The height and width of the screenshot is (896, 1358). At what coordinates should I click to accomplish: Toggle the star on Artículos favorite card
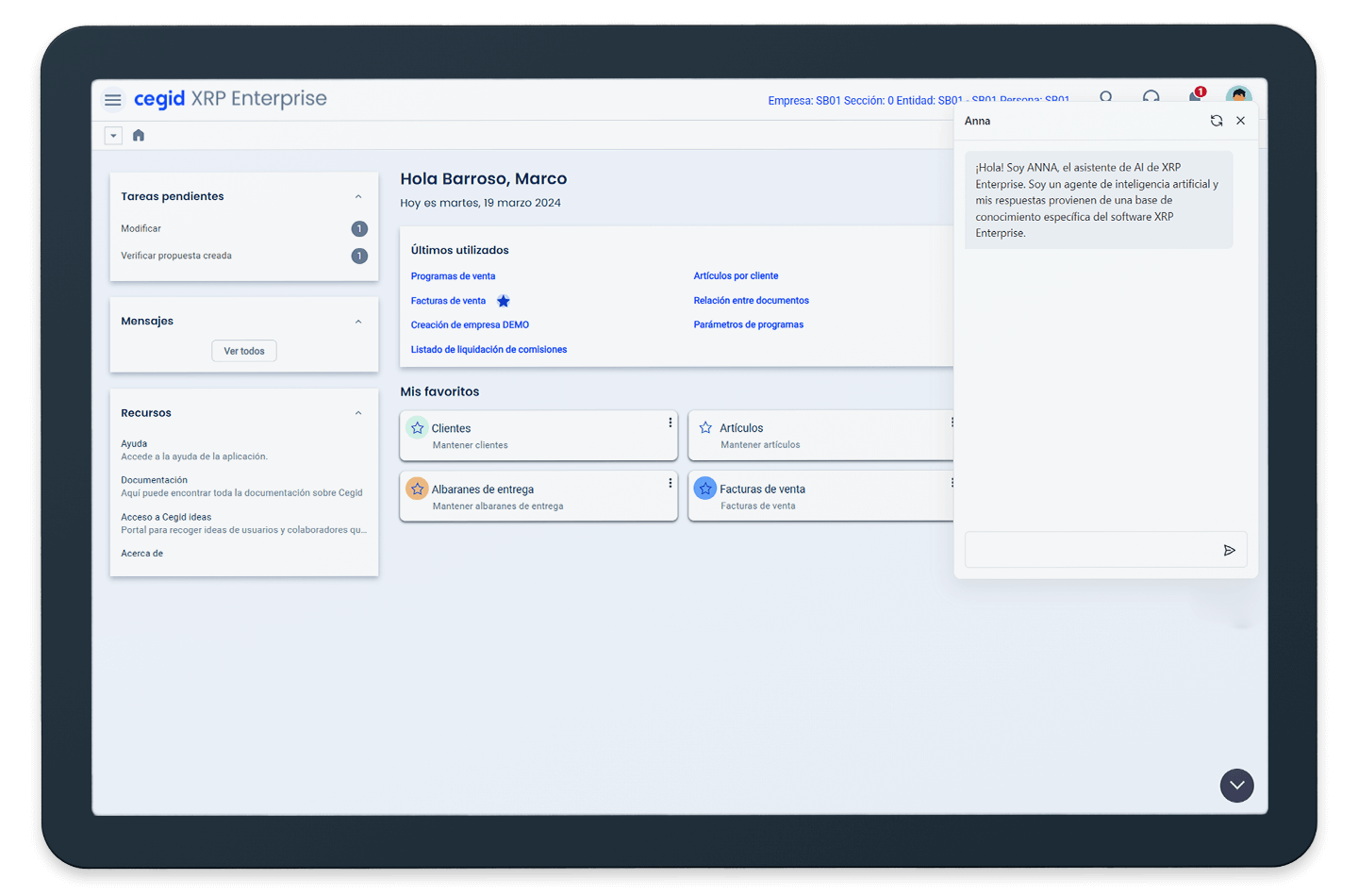(x=705, y=428)
